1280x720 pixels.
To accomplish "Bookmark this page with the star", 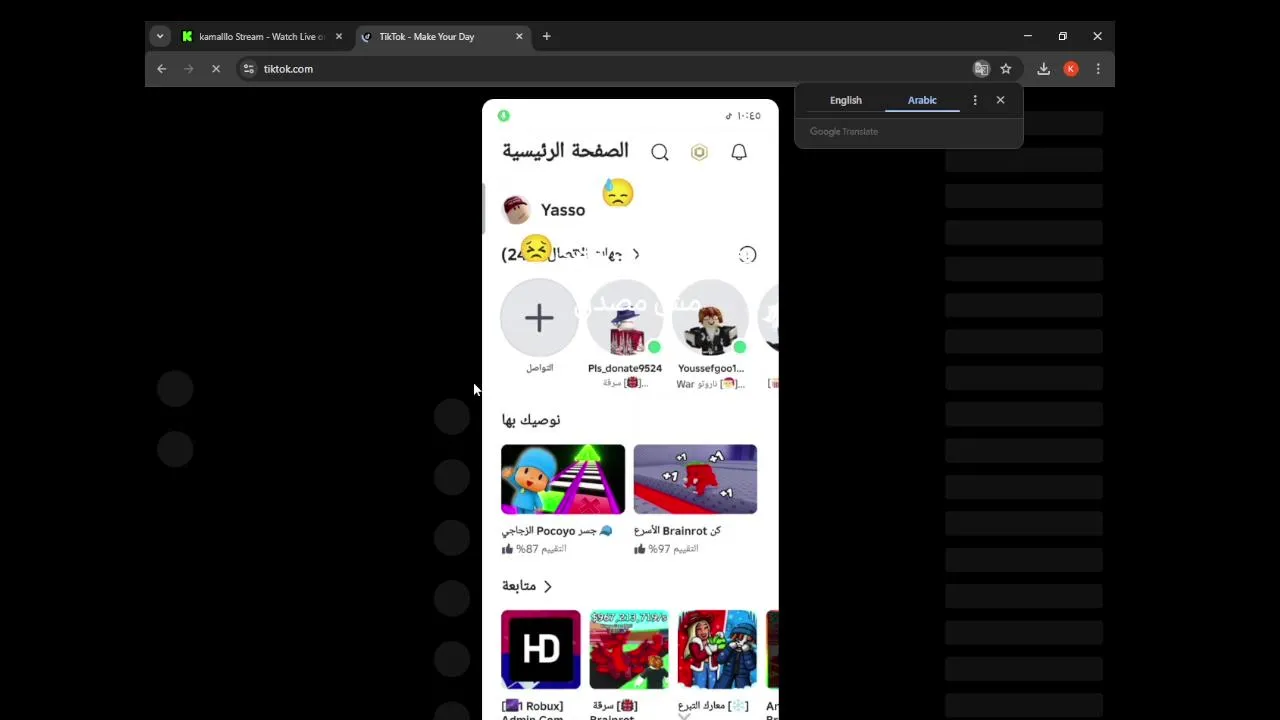I will 1006,69.
